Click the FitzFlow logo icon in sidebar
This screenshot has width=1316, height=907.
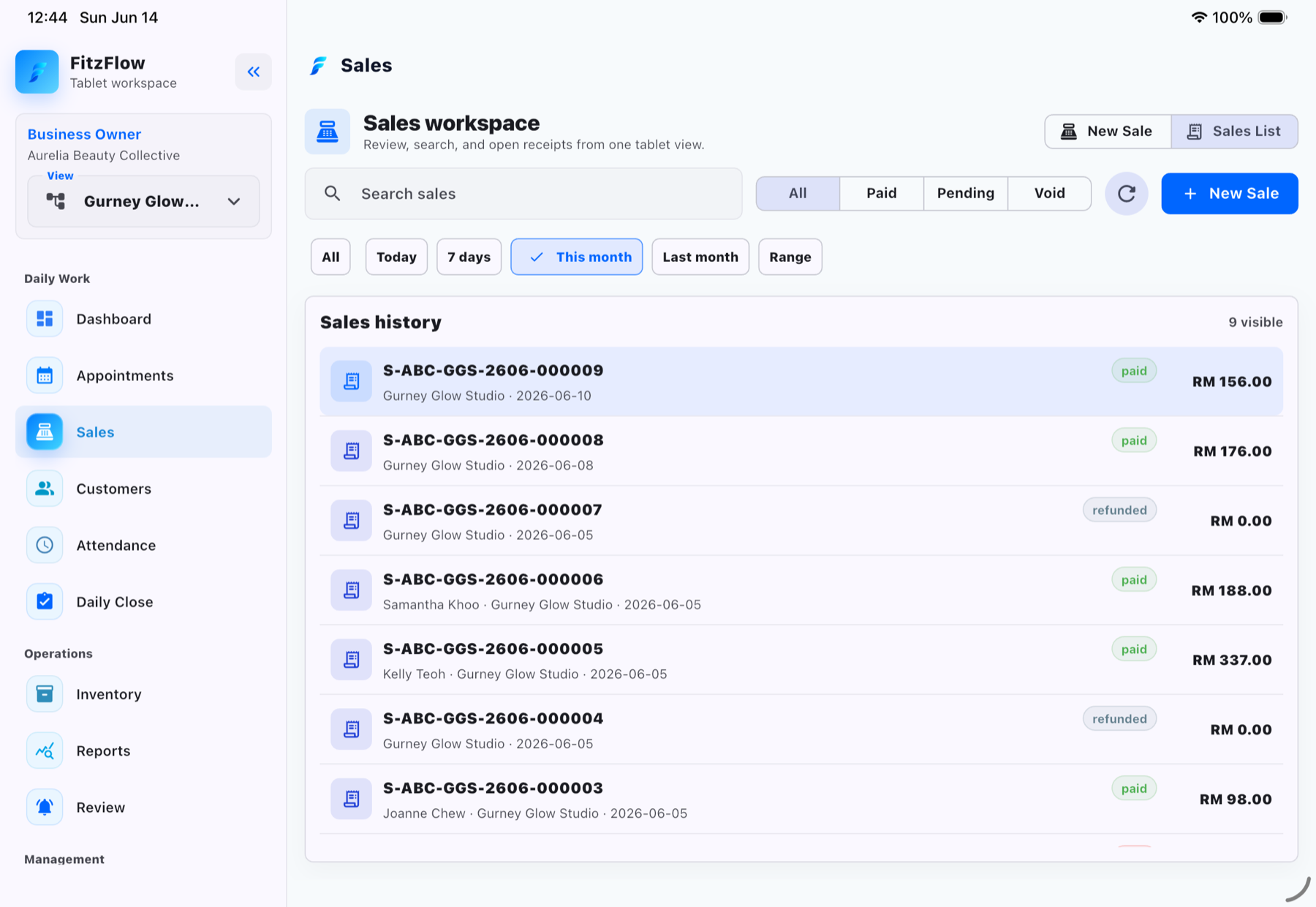[37, 72]
